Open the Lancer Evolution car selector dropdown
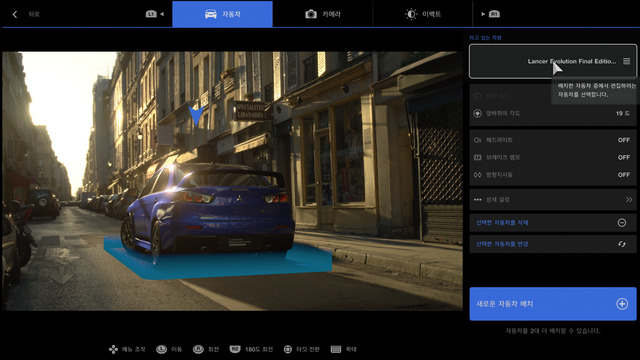The image size is (640, 360). (x=553, y=61)
